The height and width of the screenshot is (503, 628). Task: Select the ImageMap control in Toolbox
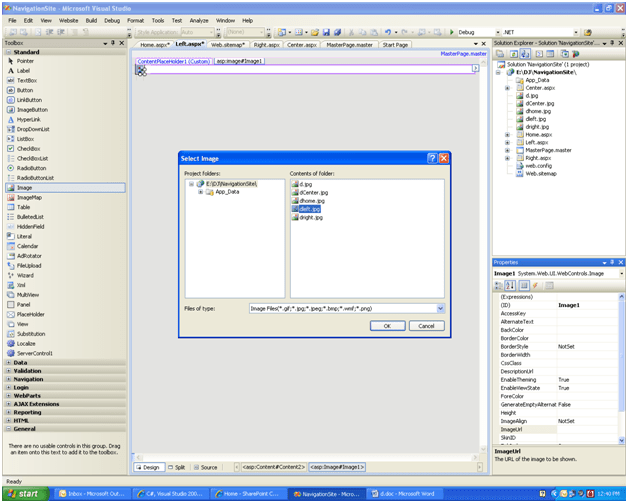pos(29,197)
